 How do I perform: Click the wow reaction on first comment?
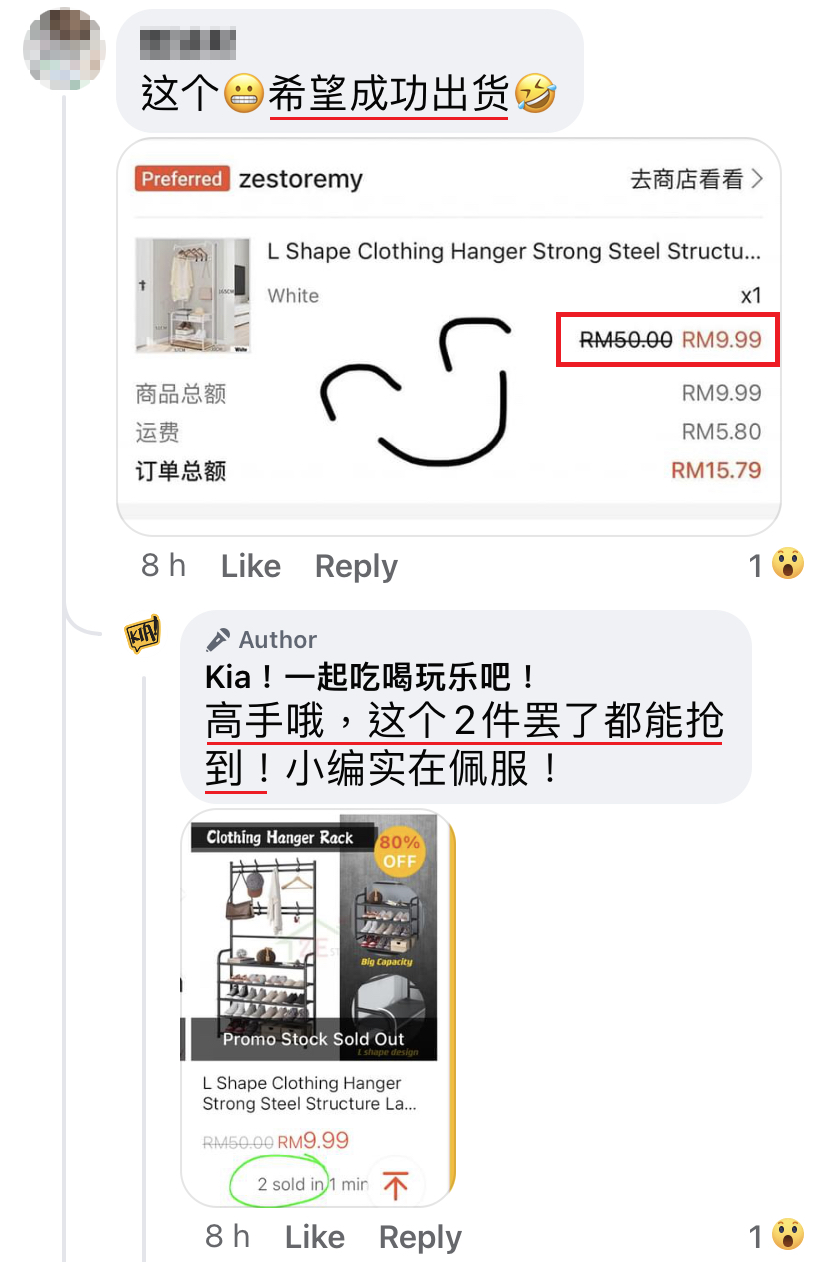coord(788,566)
